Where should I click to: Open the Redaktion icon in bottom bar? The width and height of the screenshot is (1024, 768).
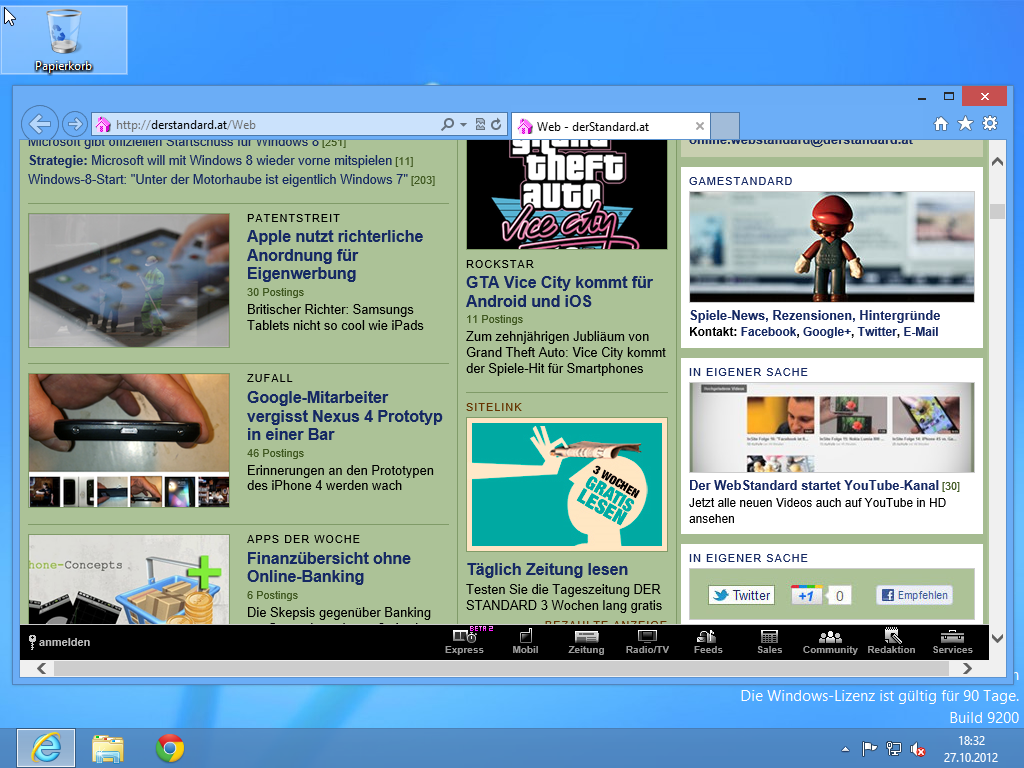click(891, 641)
